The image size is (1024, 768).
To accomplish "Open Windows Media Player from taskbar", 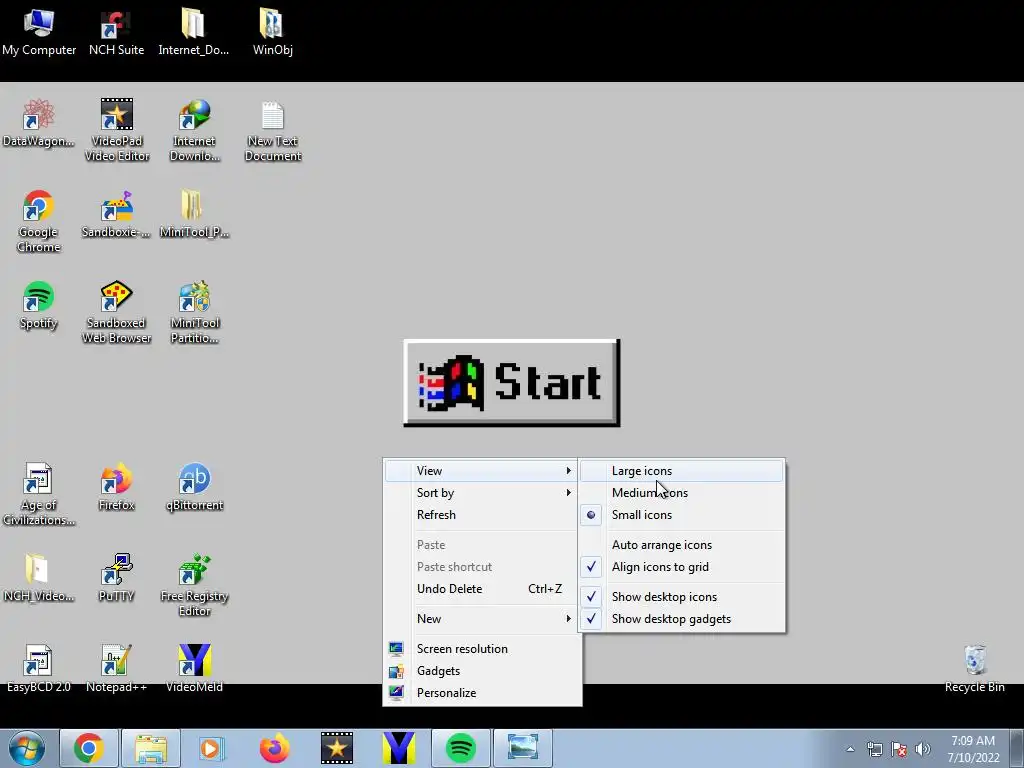I will (212, 748).
